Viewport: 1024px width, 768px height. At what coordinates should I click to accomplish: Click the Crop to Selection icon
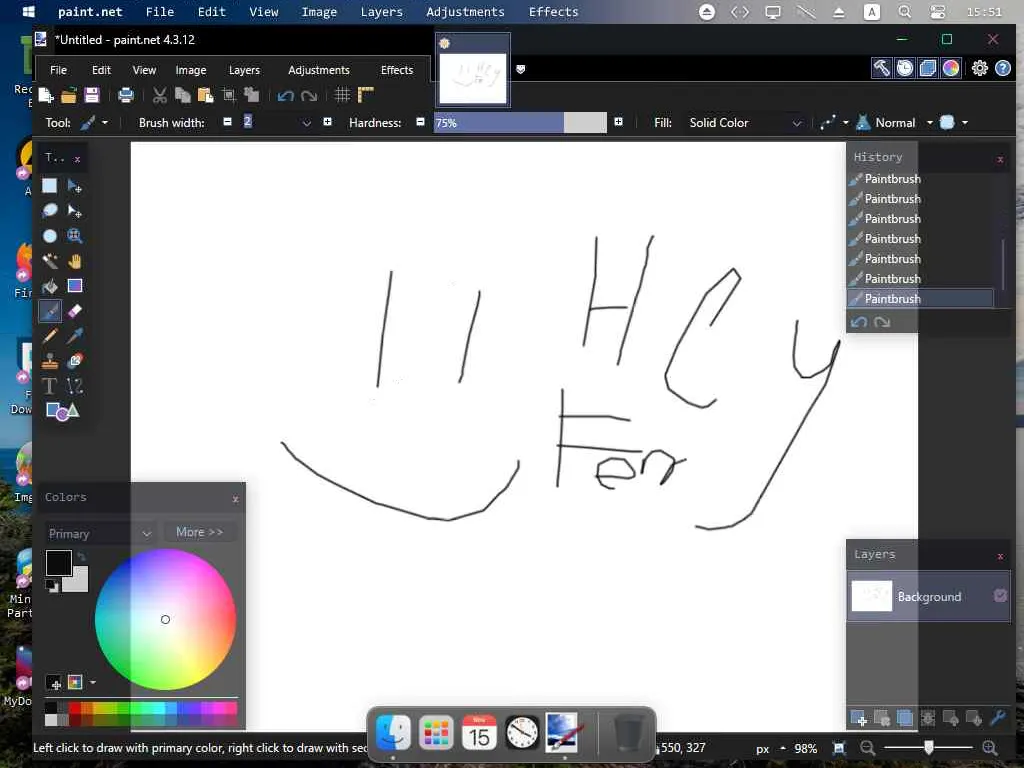point(229,95)
